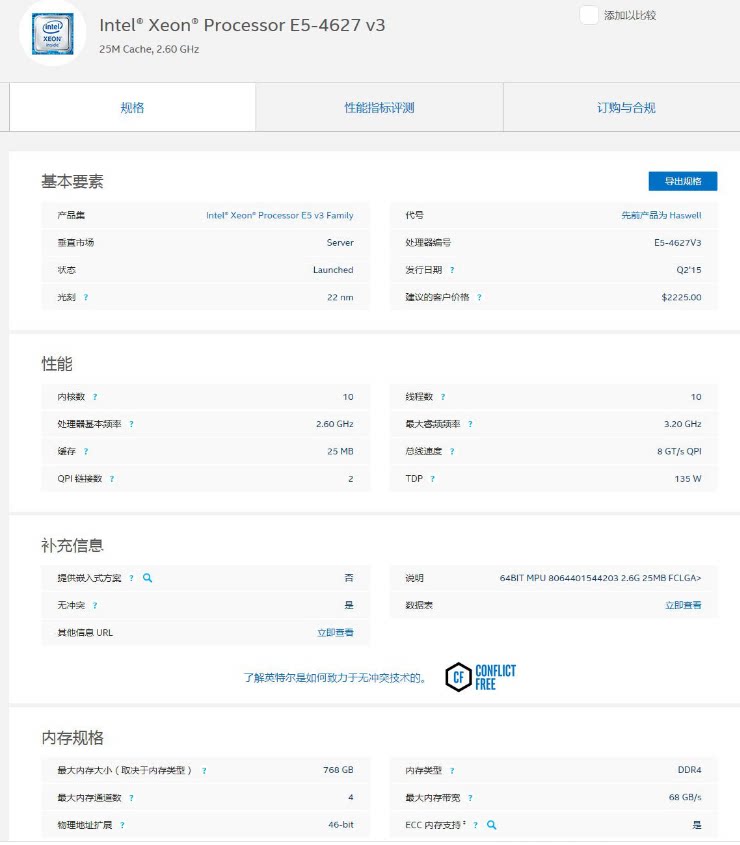The width and height of the screenshot is (740, 845).
Task: Switch to the 规格 tab
Action: pyautogui.click(x=133, y=107)
